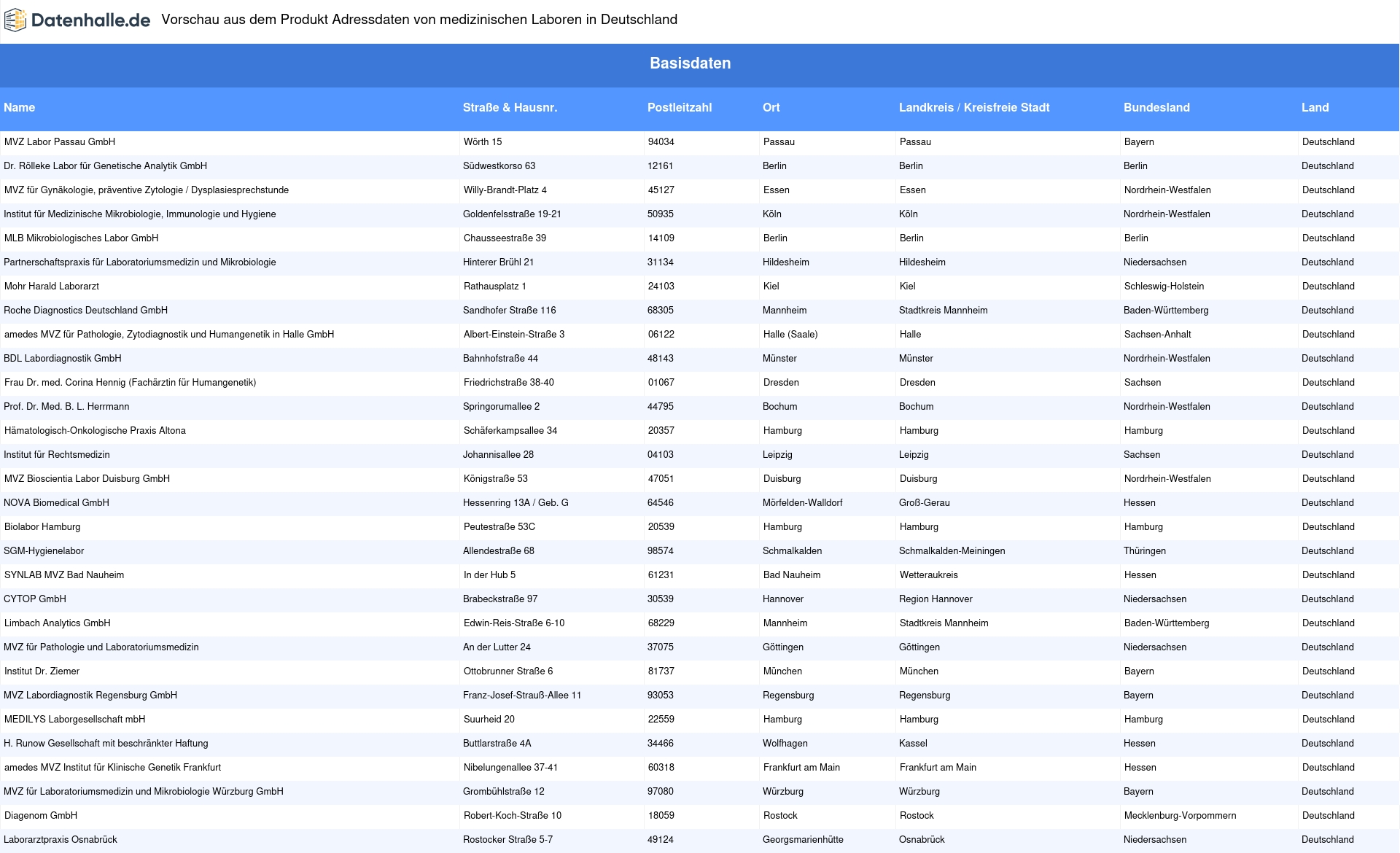Click SGM-Hygienelabor entry
1400x853 pixels.
44,551
